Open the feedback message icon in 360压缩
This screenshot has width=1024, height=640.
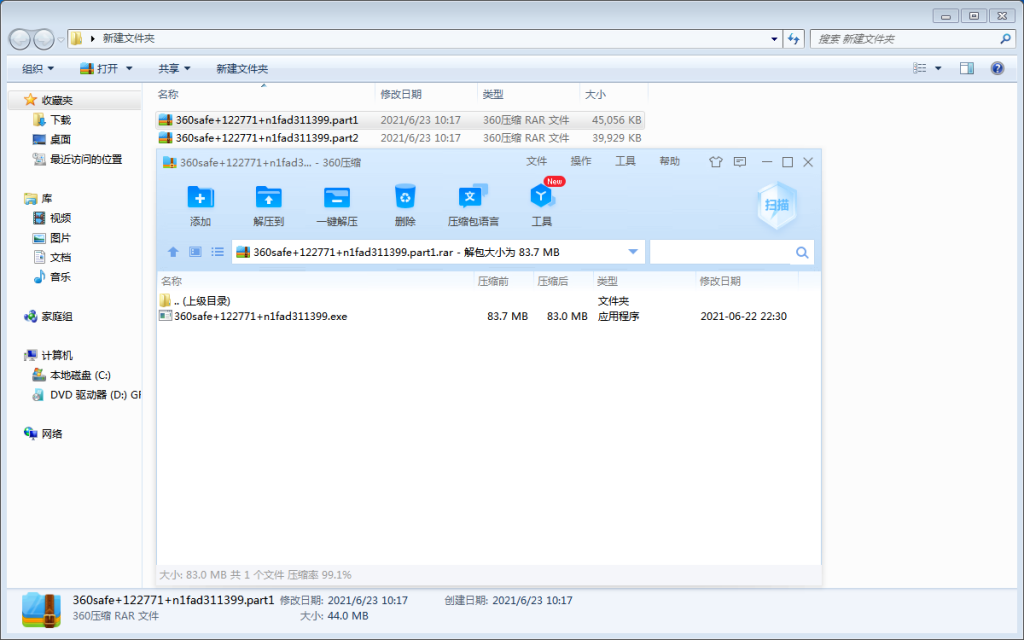point(740,162)
